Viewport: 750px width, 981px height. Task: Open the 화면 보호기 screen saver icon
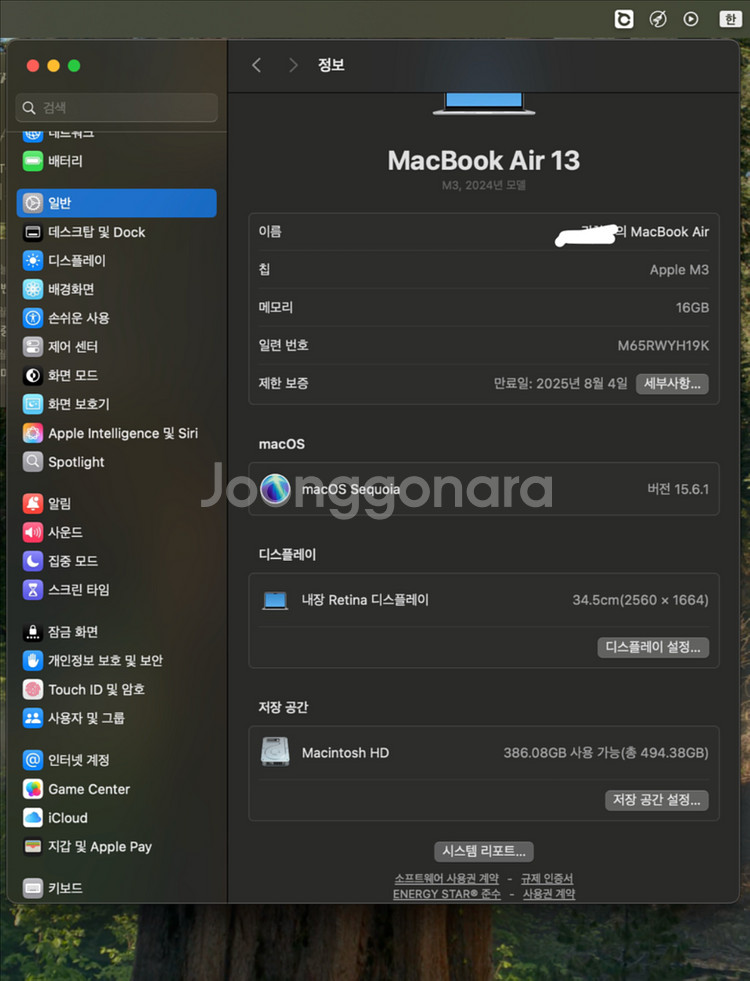point(33,404)
